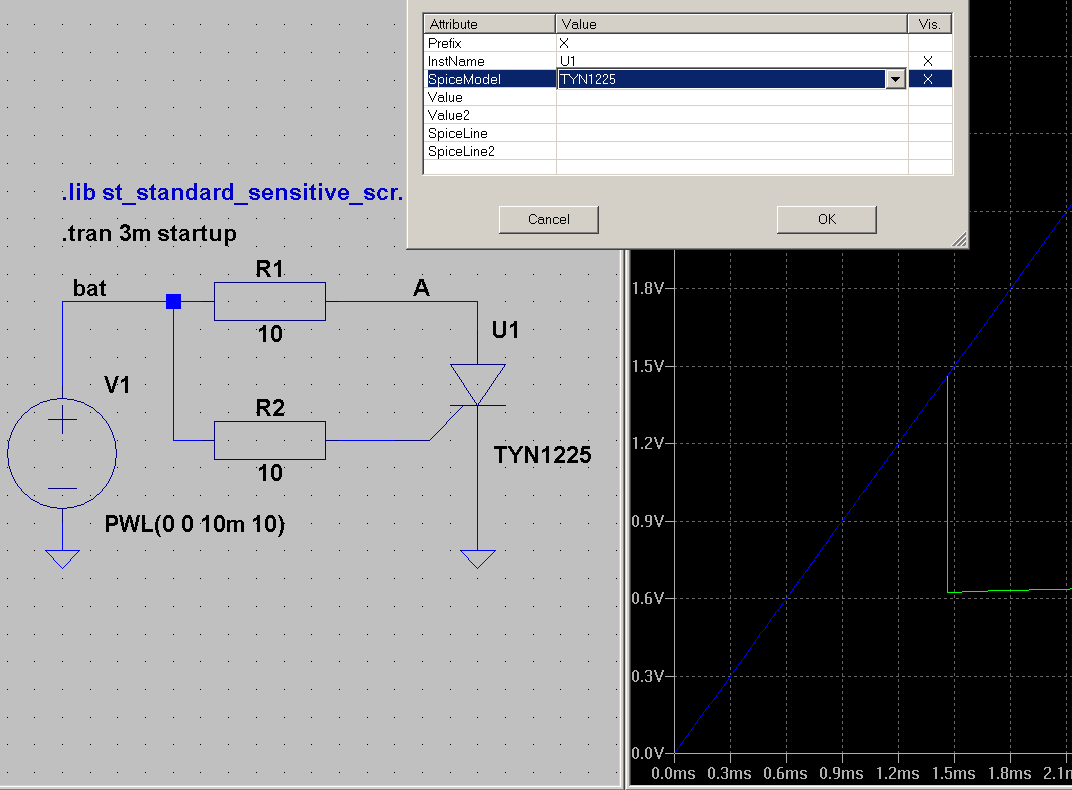
Task: Toggle visibility X for InstName row
Action: 928,61
